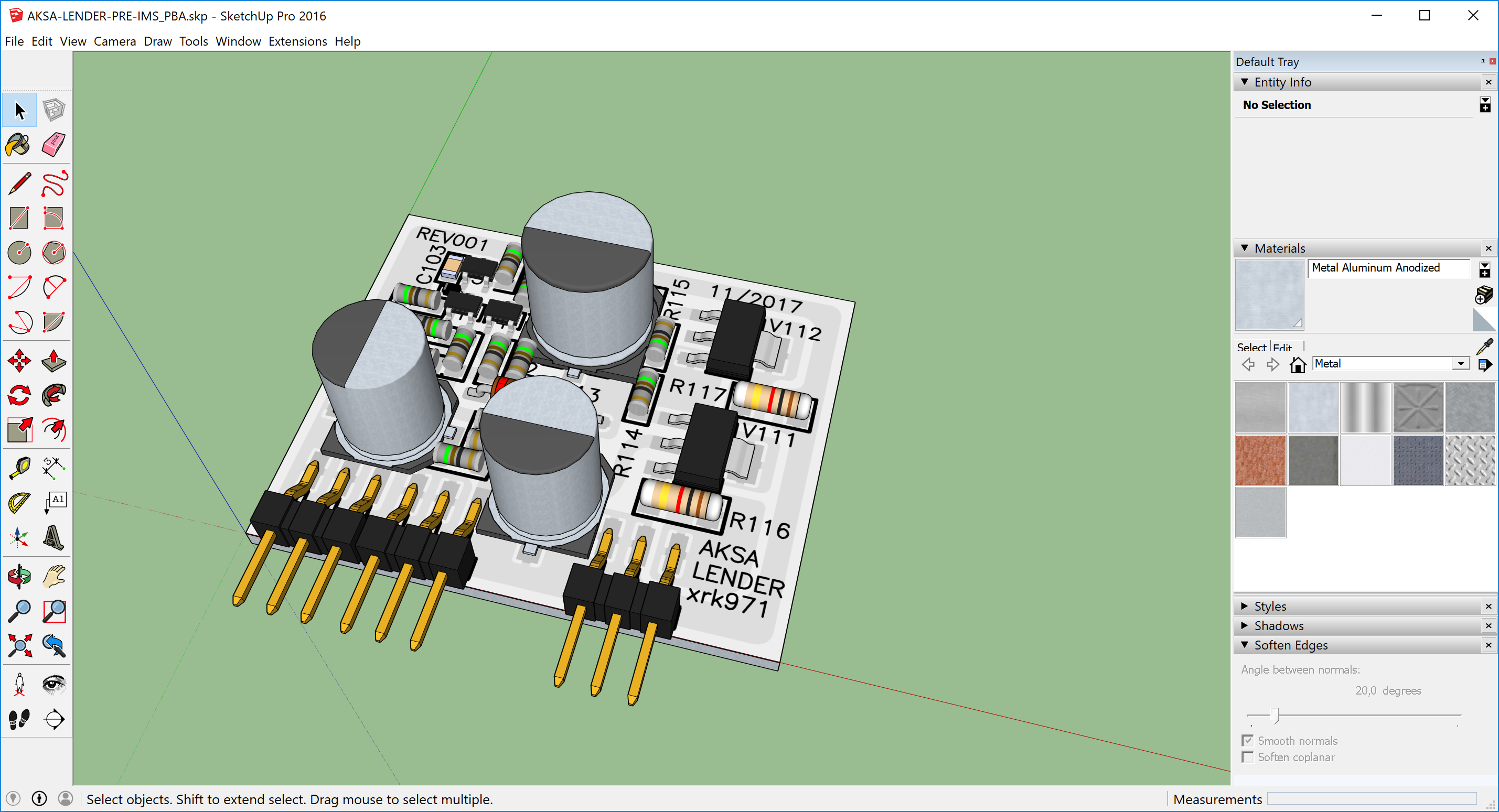The height and width of the screenshot is (812, 1499).
Task: Select the Push/Pull tool
Action: pyautogui.click(x=53, y=361)
